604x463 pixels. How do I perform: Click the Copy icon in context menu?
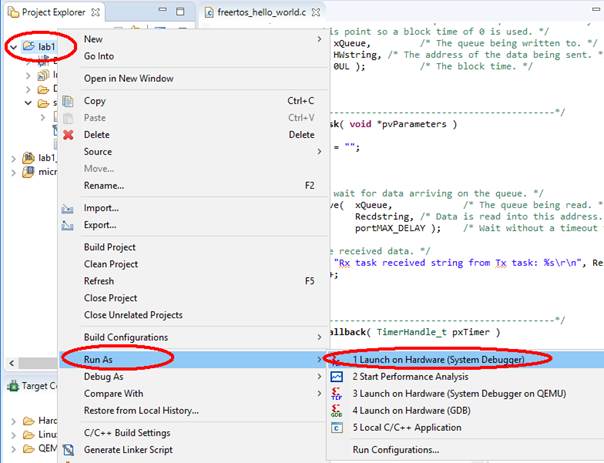point(68,101)
